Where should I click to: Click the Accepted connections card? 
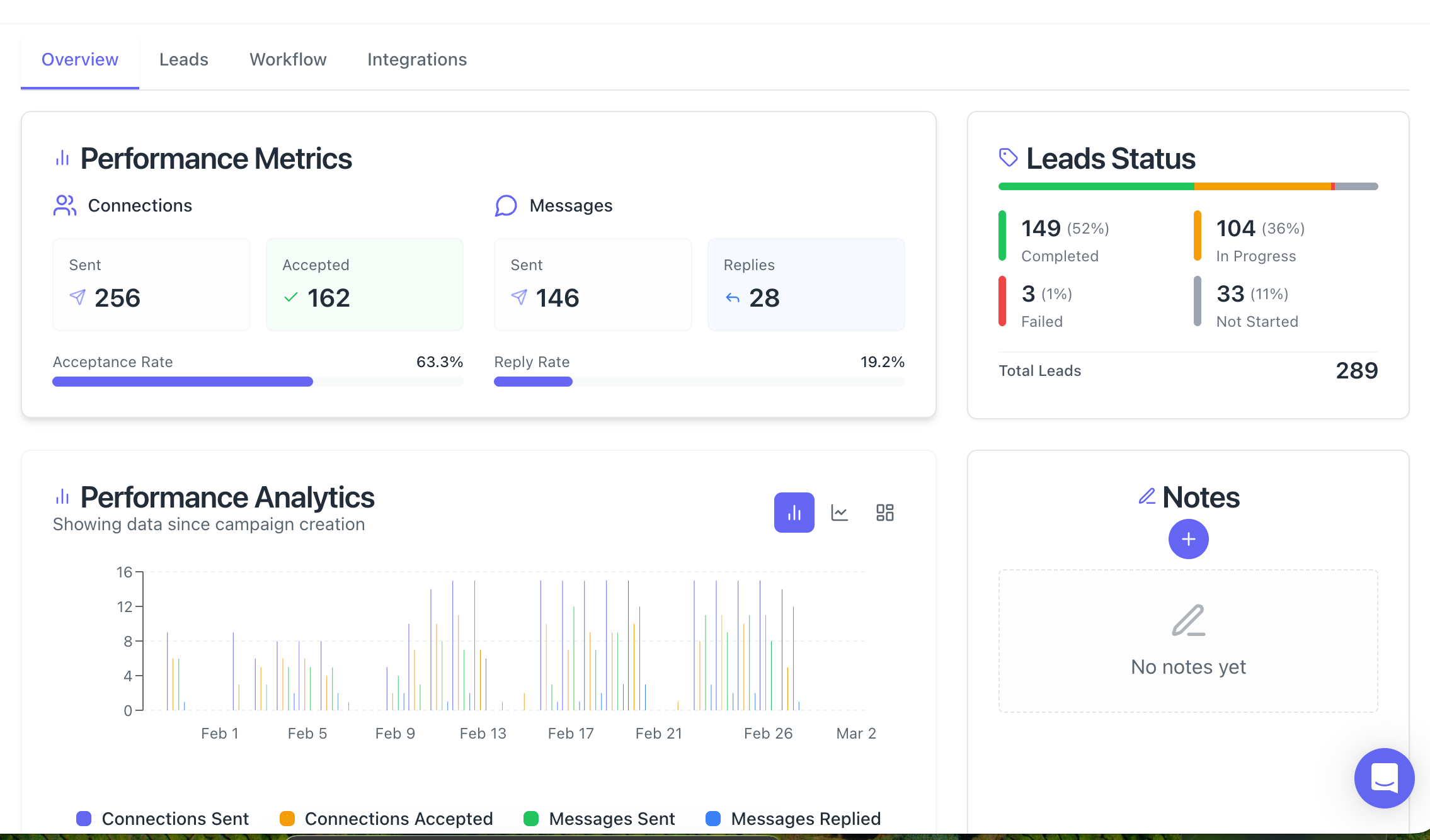(x=364, y=284)
